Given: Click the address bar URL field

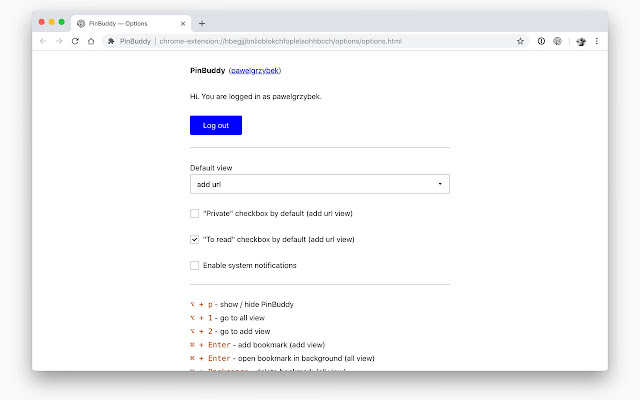Looking at the screenshot, I should tap(330, 41).
